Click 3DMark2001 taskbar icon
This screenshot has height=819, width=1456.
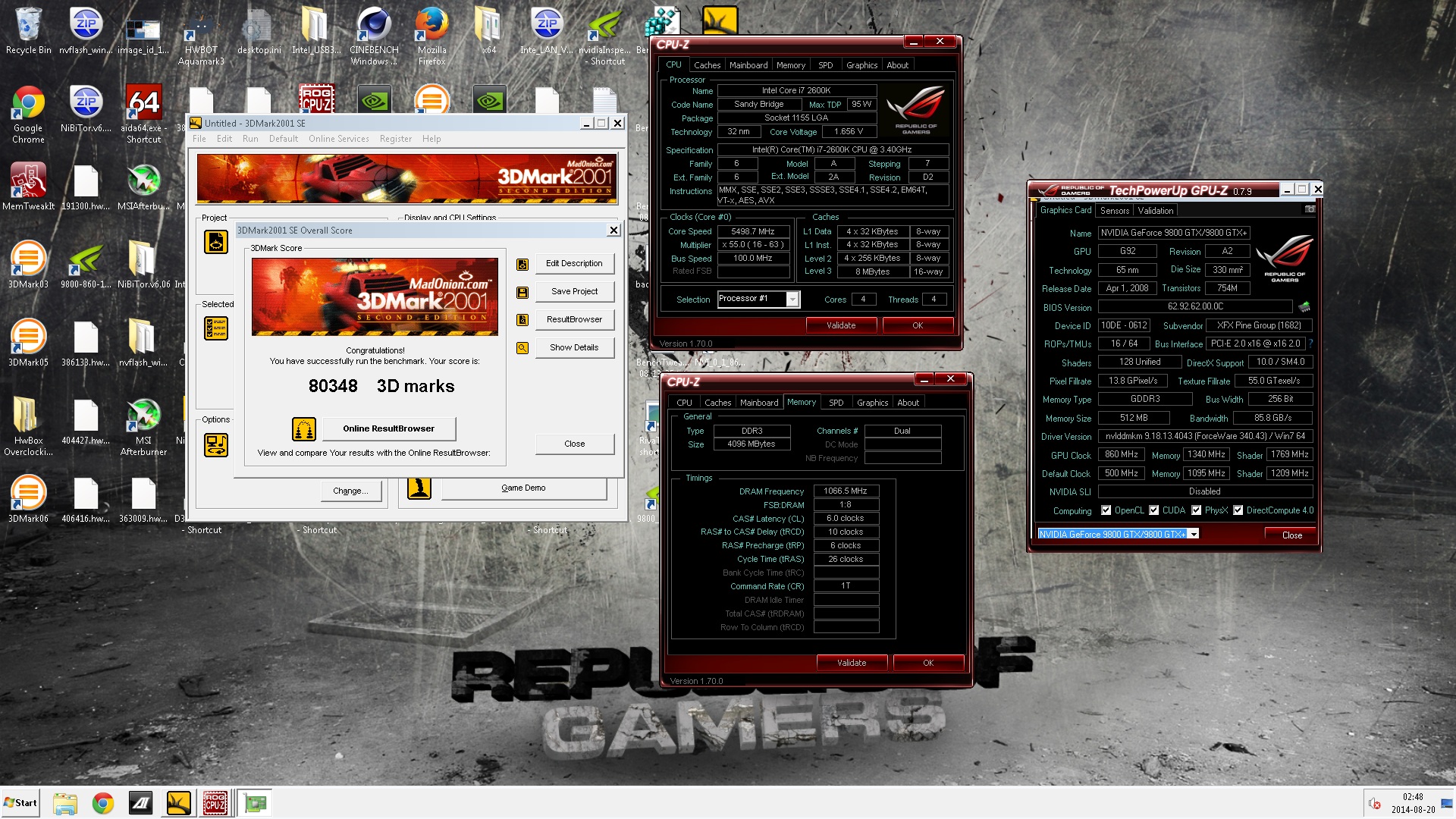coord(179,803)
